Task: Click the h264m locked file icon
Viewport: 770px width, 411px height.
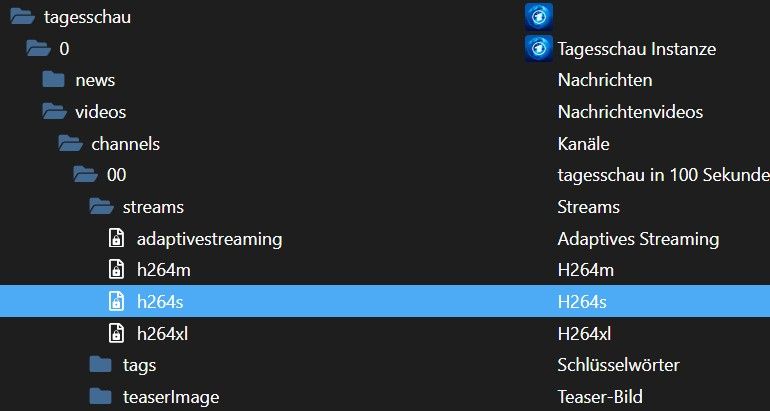Action: pyautogui.click(x=116, y=270)
